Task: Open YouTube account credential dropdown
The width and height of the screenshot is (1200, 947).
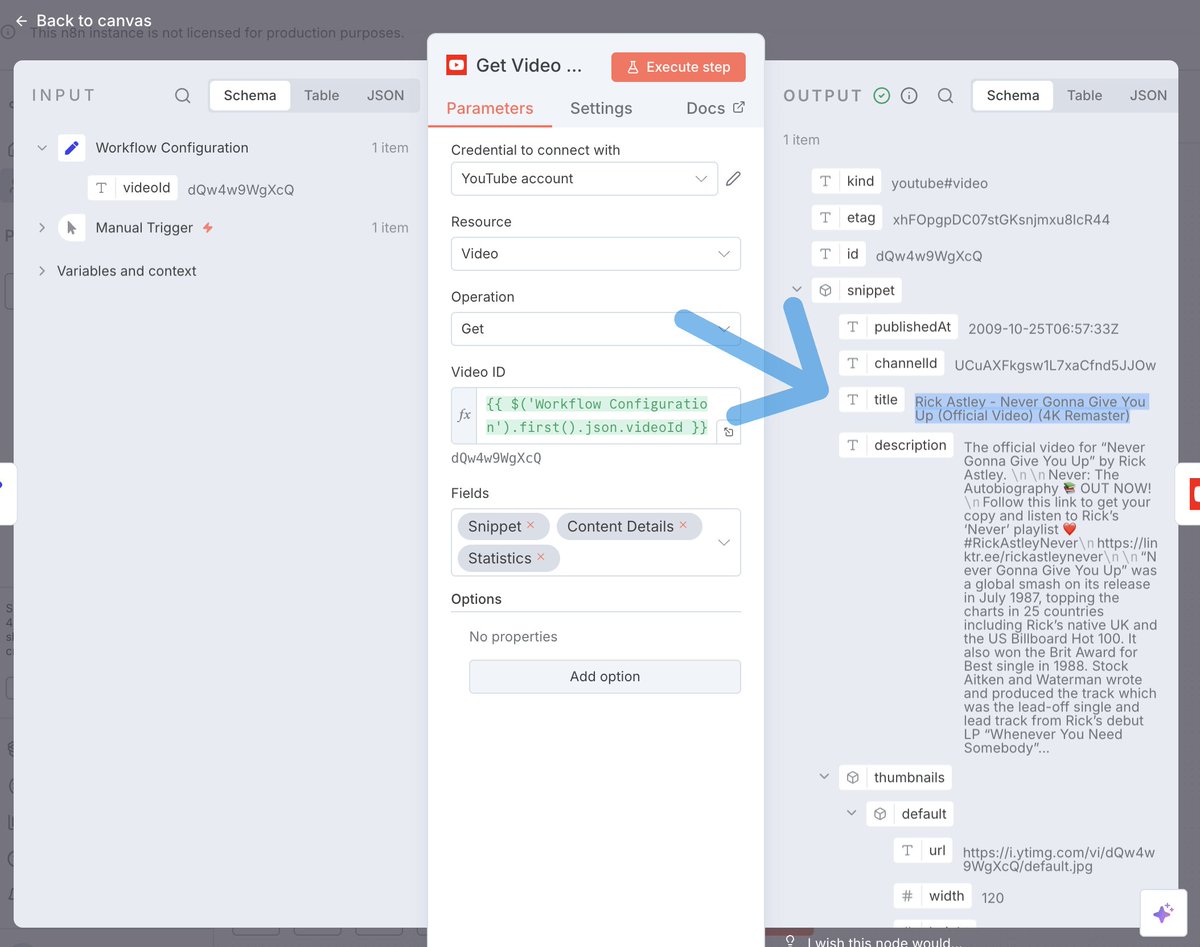Action: [x=584, y=179]
